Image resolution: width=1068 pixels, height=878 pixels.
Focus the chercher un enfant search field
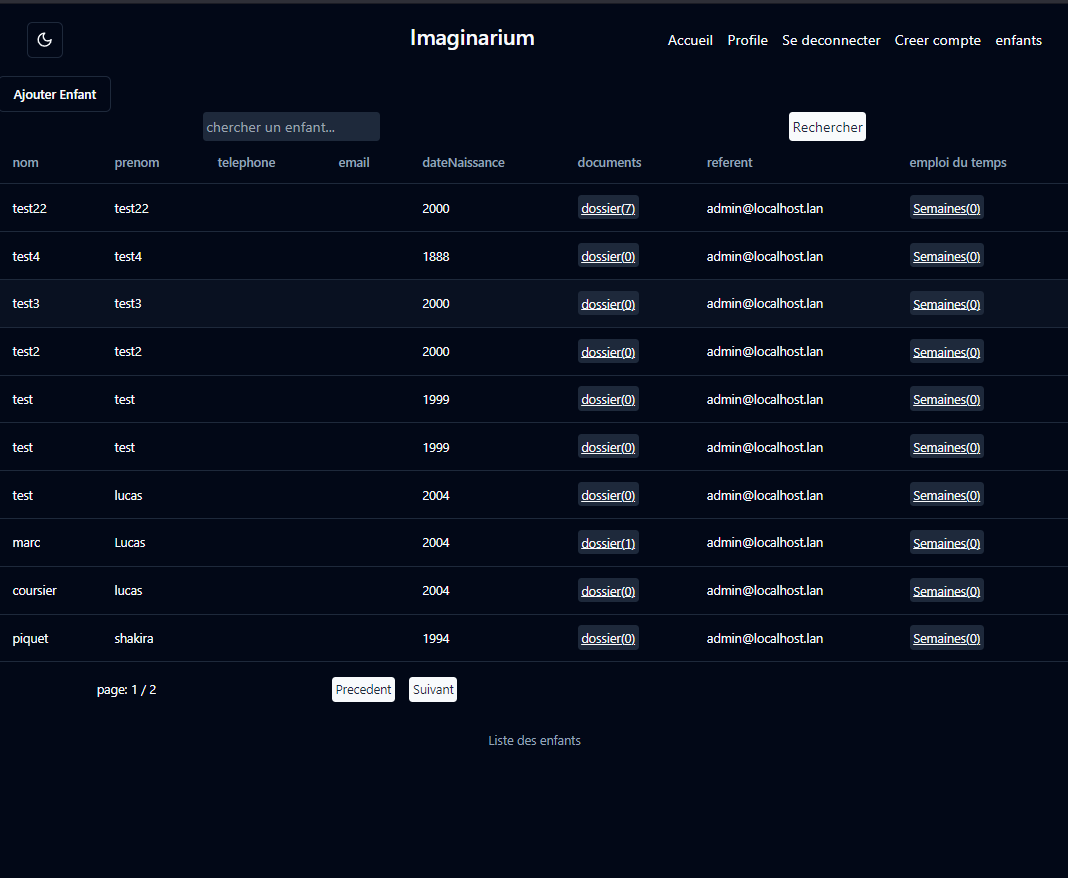tap(291, 127)
